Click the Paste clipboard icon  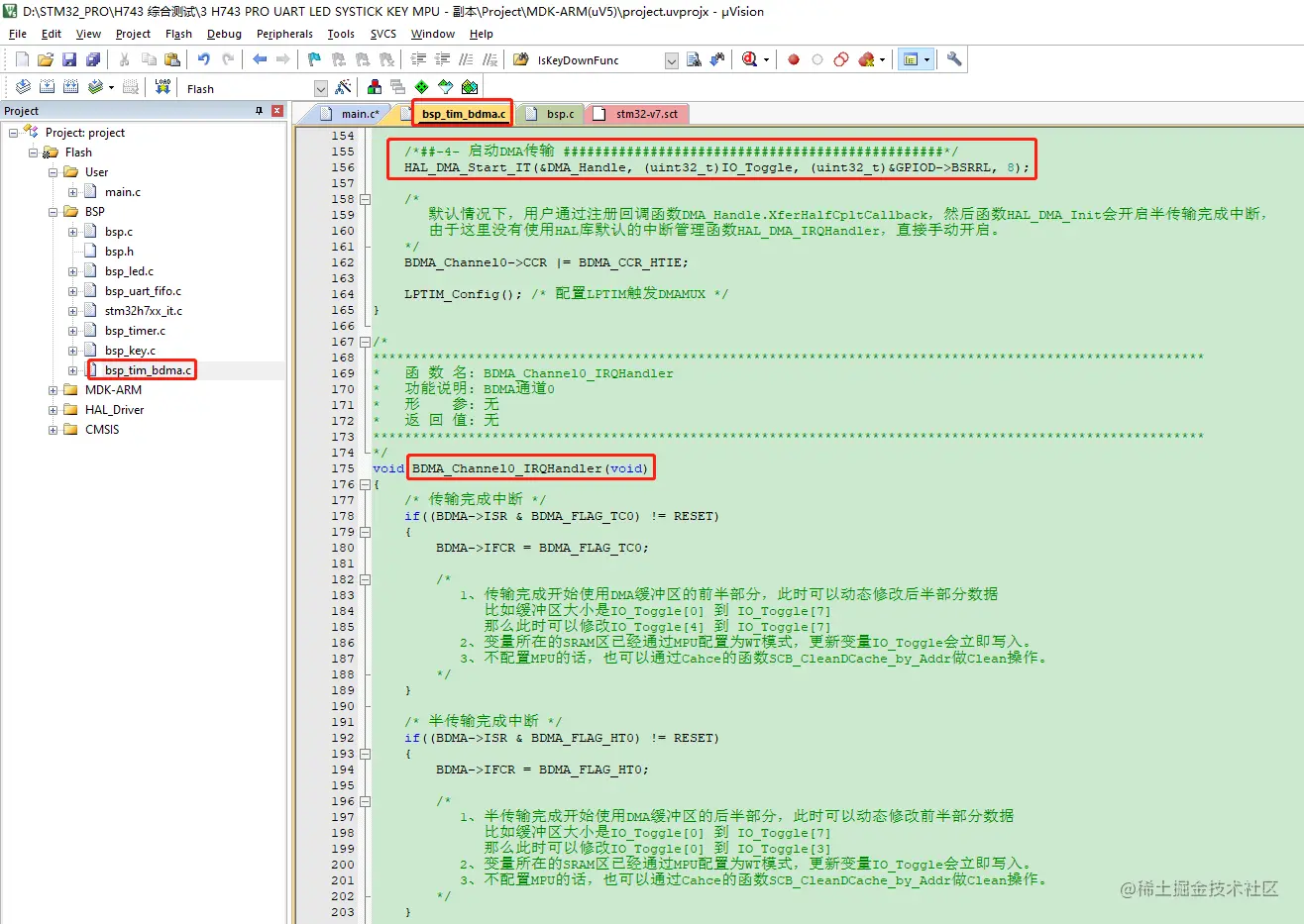coord(172,59)
